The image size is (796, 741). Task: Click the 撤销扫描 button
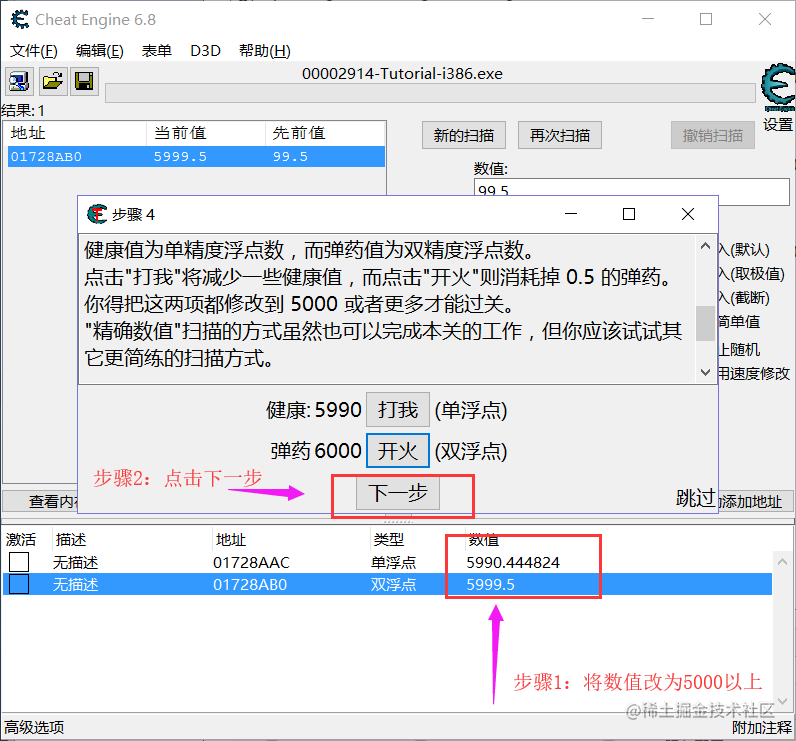coord(712,135)
